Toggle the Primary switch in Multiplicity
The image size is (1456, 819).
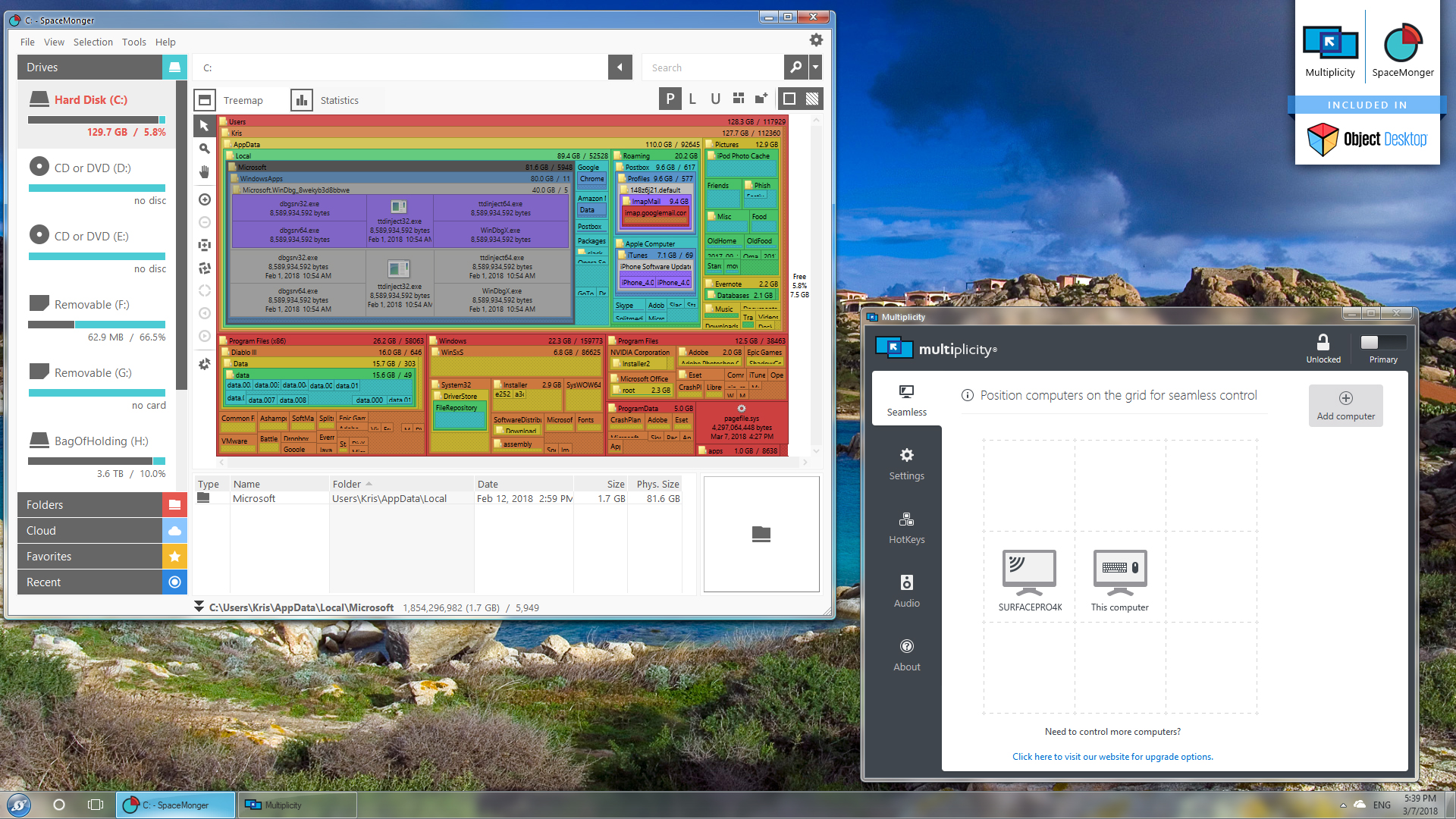[x=1383, y=343]
